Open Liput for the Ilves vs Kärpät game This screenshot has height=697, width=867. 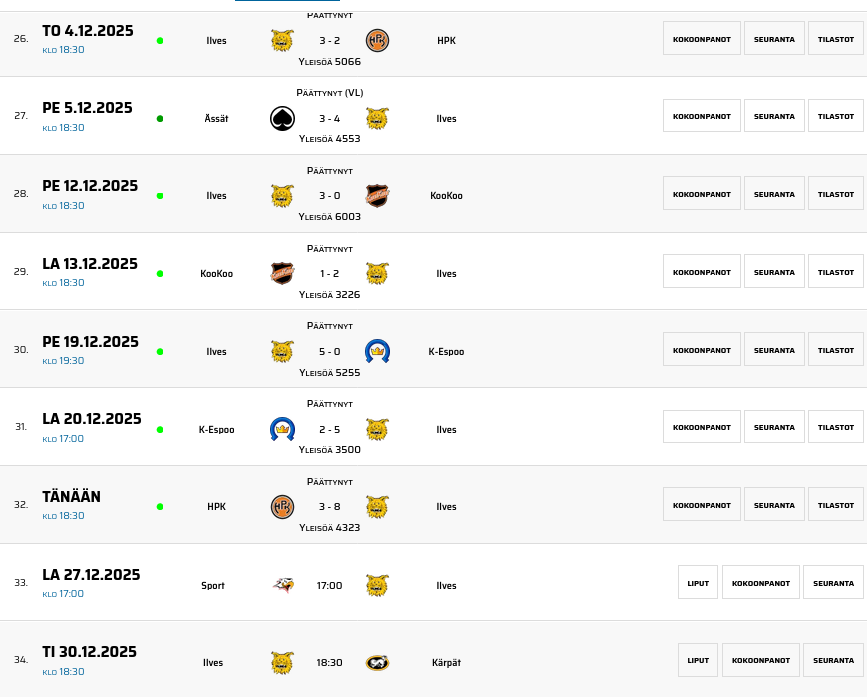point(698,660)
